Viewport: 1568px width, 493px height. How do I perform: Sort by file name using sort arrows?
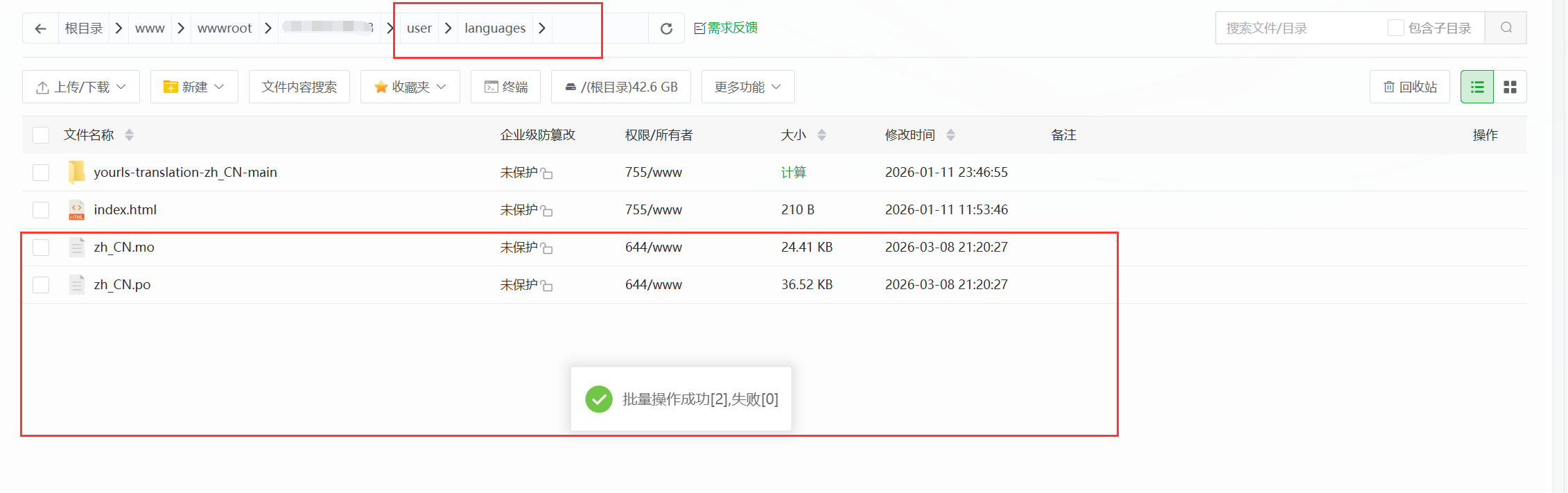point(129,135)
